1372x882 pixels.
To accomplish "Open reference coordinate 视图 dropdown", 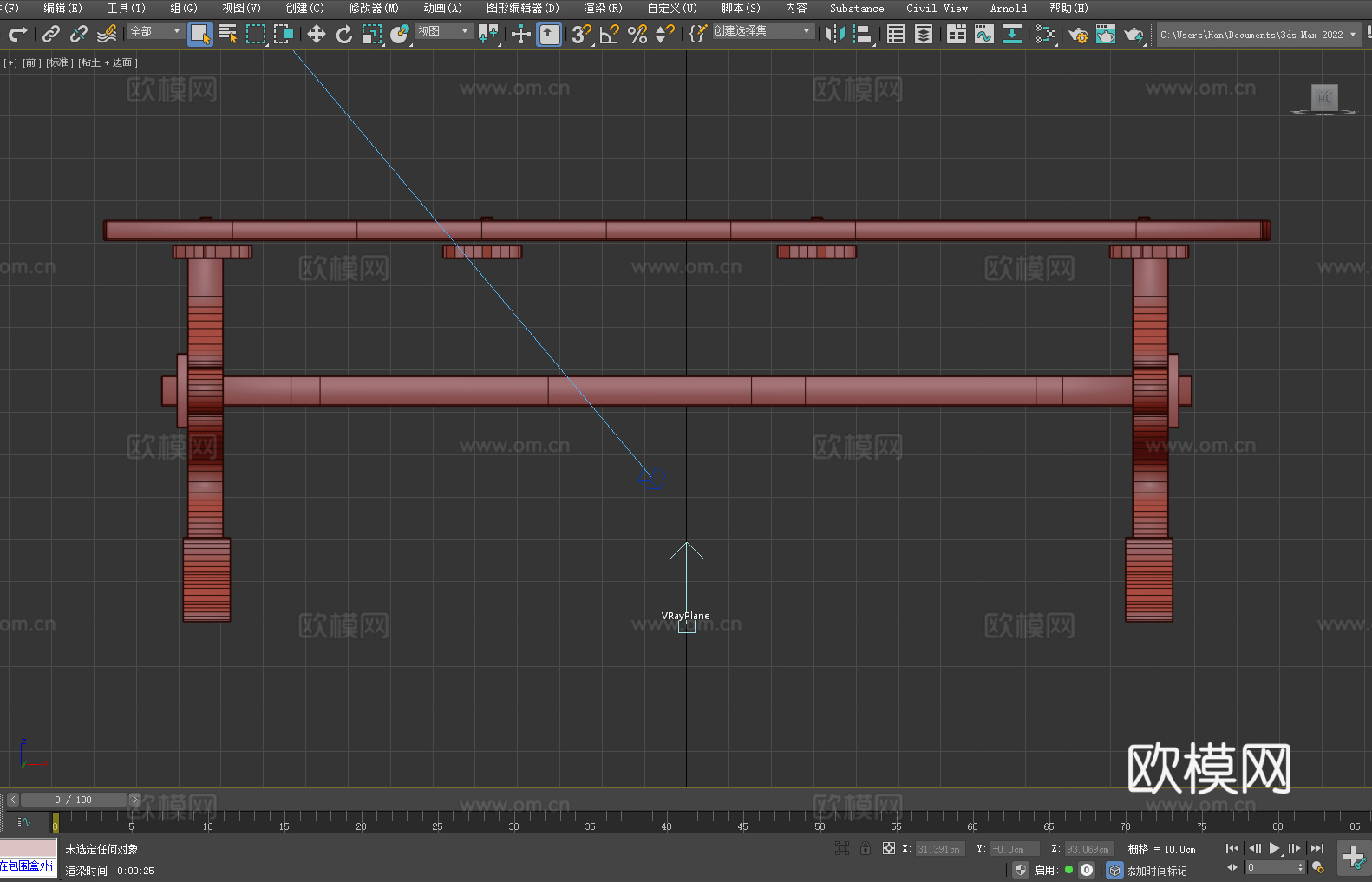I will 443,31.
